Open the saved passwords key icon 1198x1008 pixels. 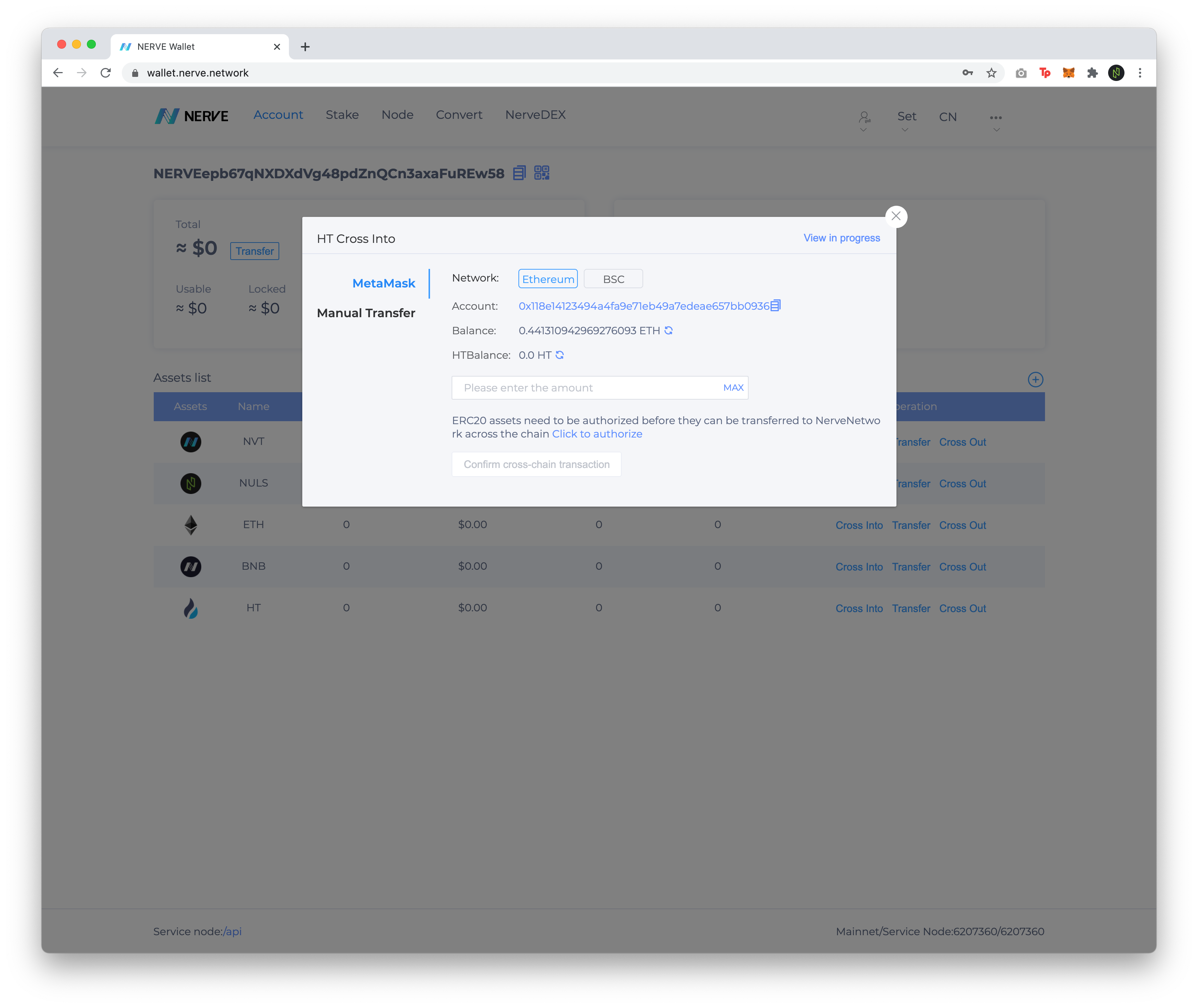[967, 72]
